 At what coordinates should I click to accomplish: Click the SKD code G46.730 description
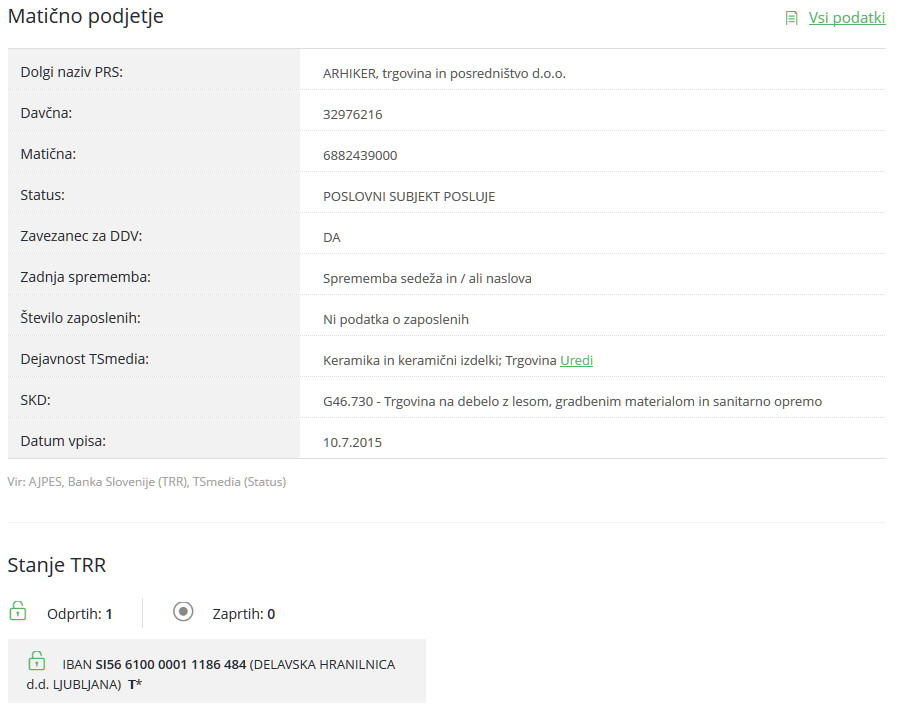[572, 401]
